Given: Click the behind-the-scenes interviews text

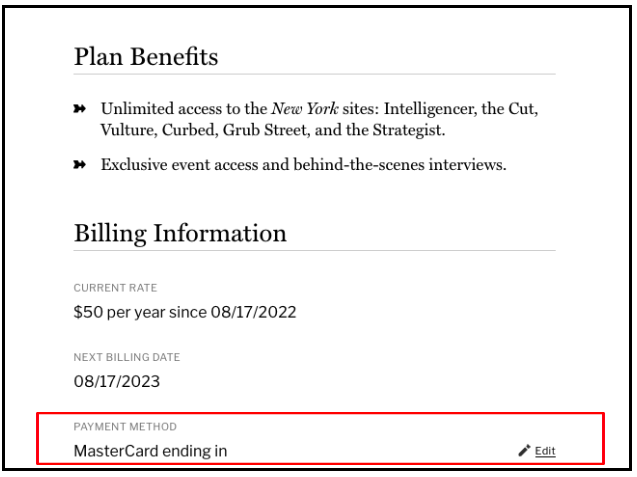Looking at the screenshot, I should point(400,165).
